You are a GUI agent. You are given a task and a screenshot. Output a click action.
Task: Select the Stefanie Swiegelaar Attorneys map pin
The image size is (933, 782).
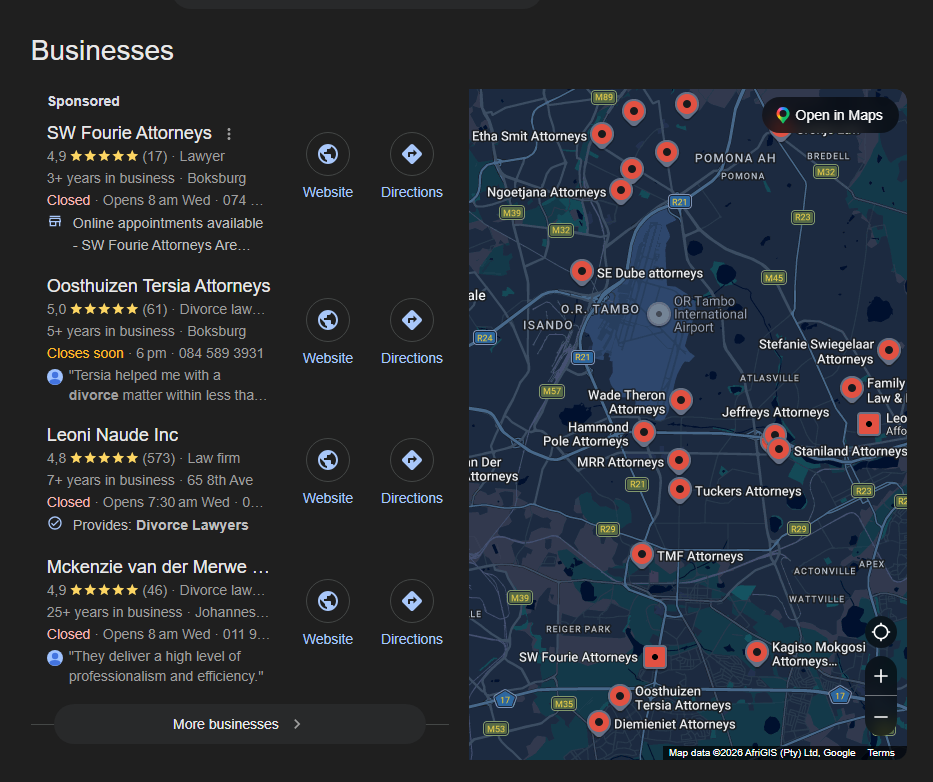point(888,351)
